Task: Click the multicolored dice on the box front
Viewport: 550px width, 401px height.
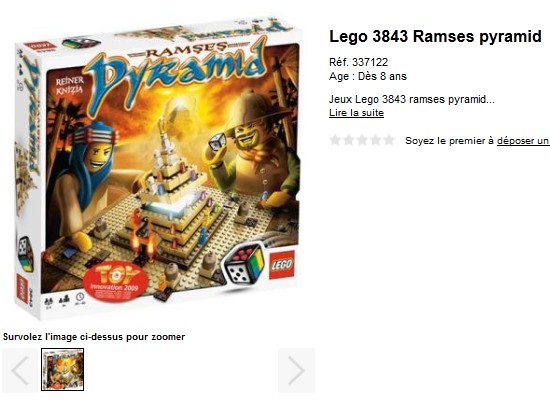Action: [244, 263]
